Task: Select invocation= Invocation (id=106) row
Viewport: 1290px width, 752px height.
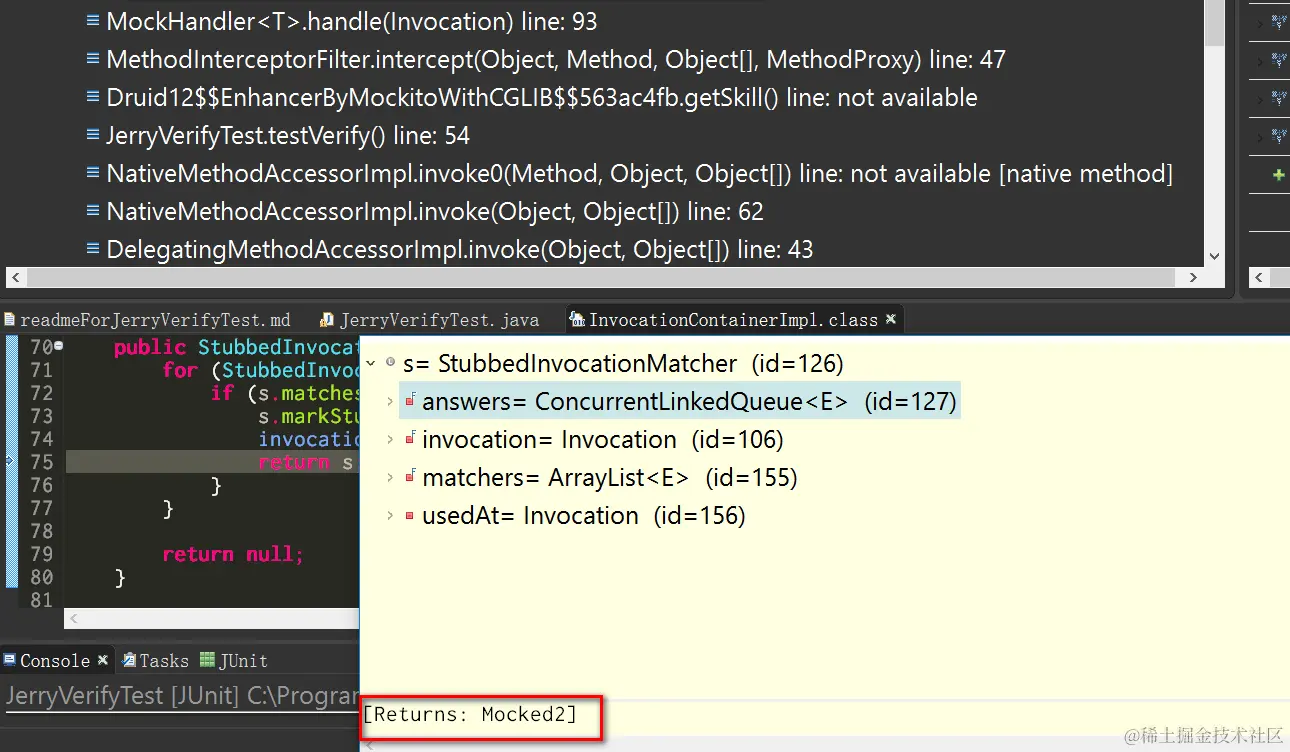Action: (x=603, y=440)
